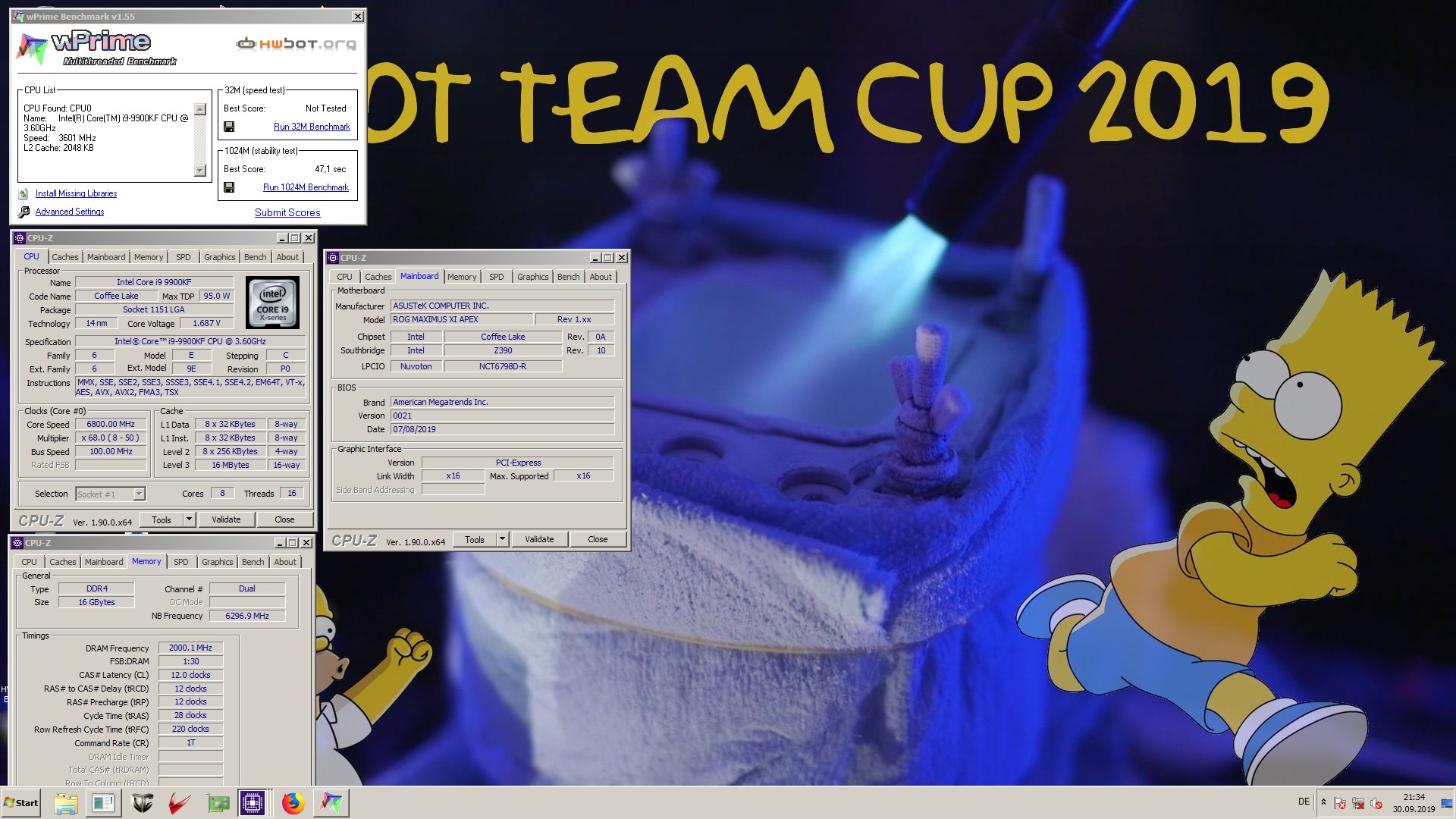This screenshot has height=819, width=1456.
Task: Click wPrime window title bar icon
Action: [x=19, y=17]
